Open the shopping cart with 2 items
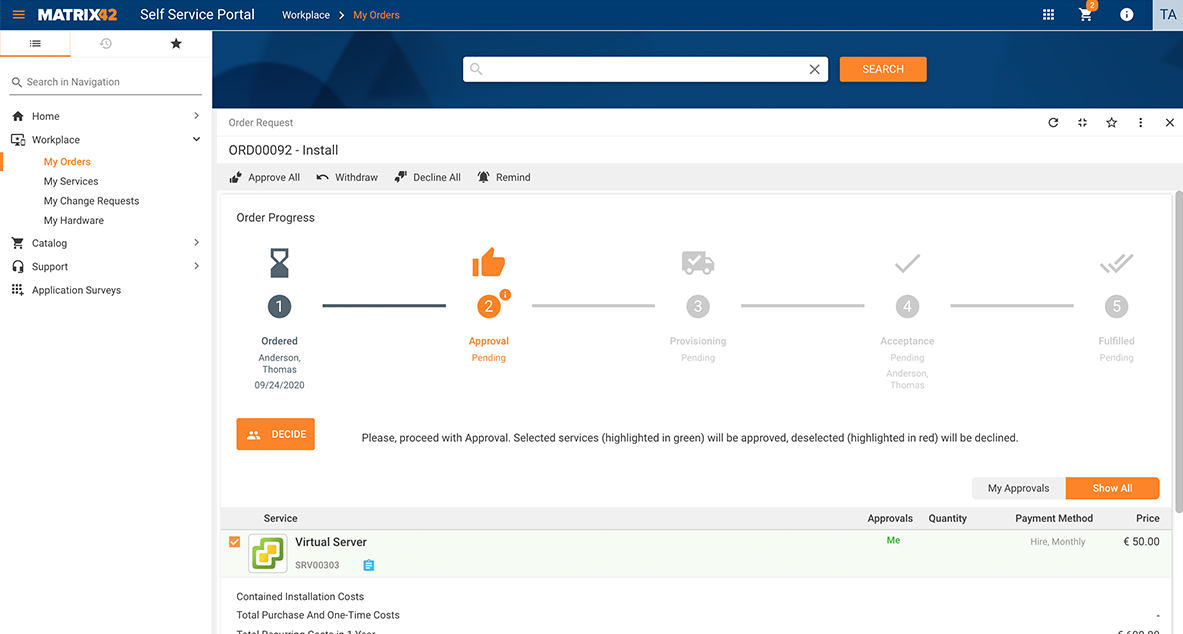 (x=1085, y=14)
